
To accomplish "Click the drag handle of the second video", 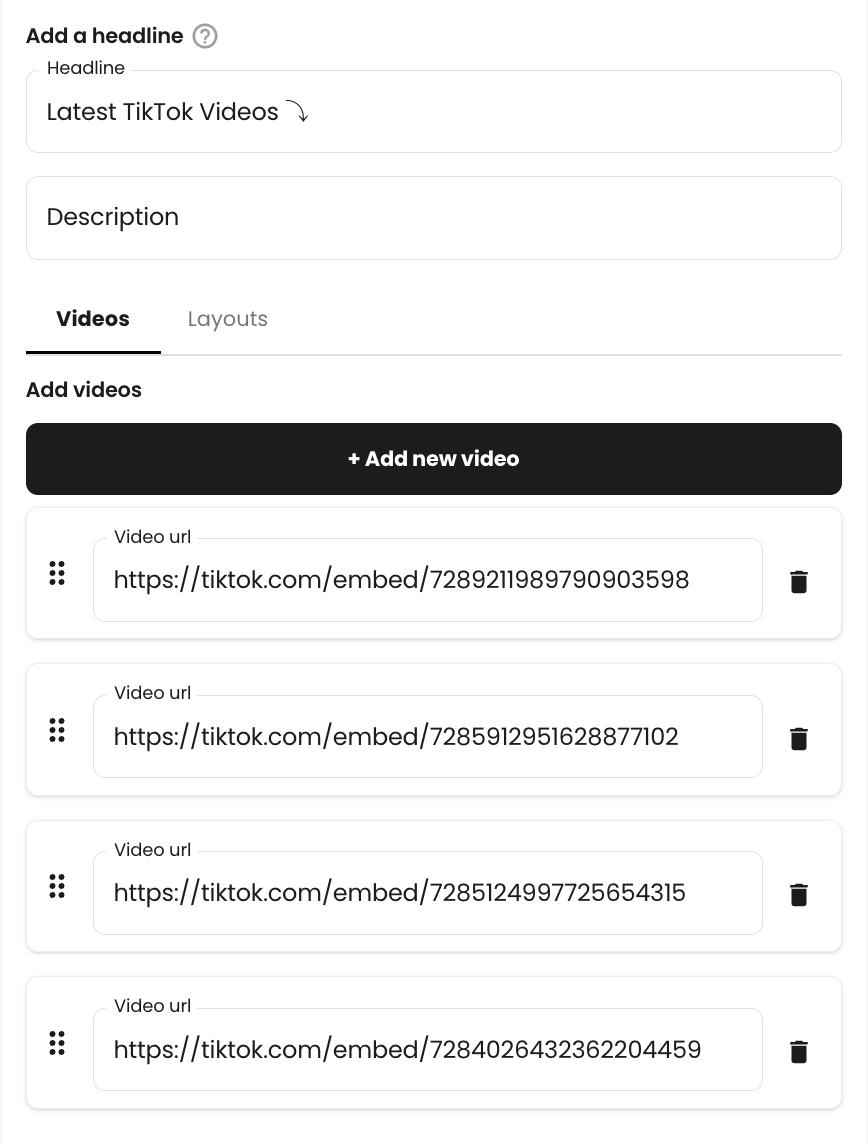I will [x=57, y=730].
